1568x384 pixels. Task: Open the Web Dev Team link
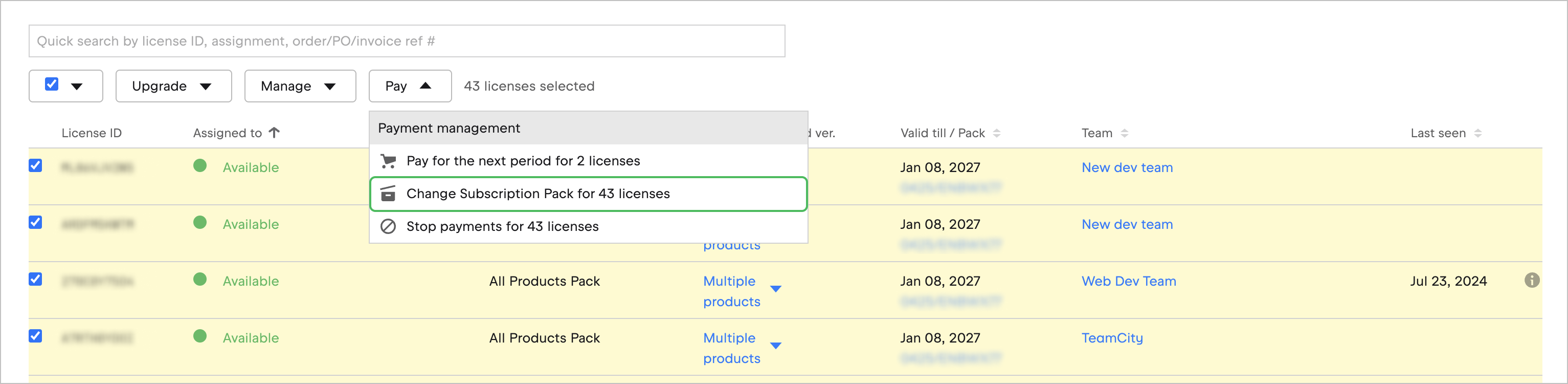(x=1129, y=281)
